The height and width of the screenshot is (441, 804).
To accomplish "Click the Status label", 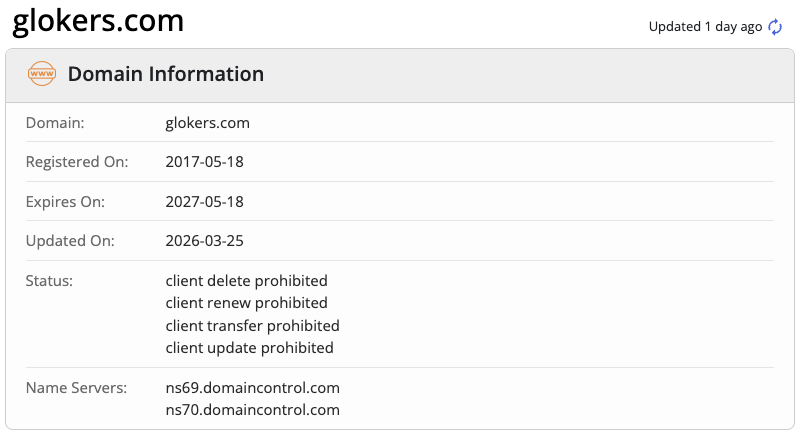I will pyautogui.click(x=50, y=281).
